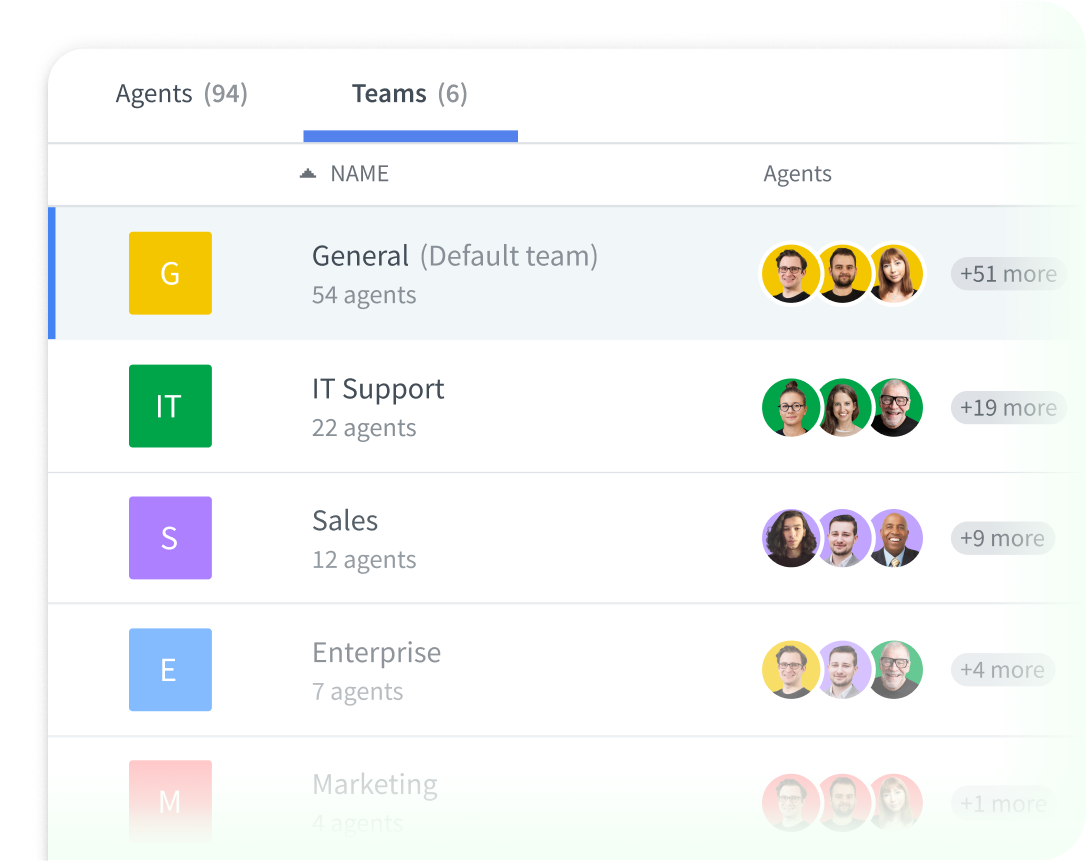1086x861 pixels.
Task: Click the +51 more agents link
Action: 1008,273
